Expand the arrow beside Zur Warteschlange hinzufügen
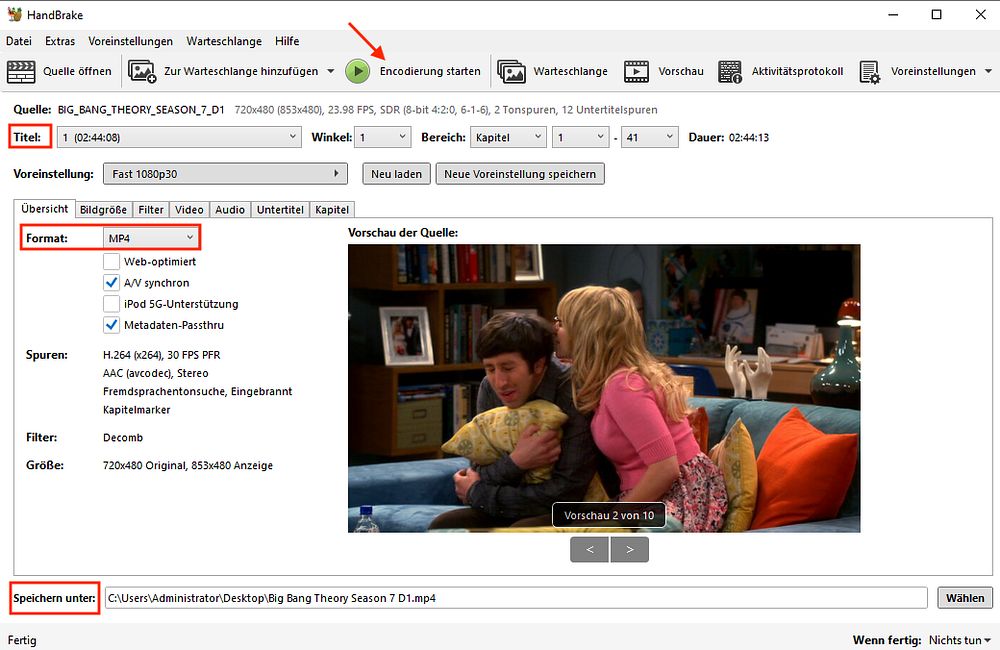Image resolution: width=1000 pixels, height=650 pixels. click(330, 71)
